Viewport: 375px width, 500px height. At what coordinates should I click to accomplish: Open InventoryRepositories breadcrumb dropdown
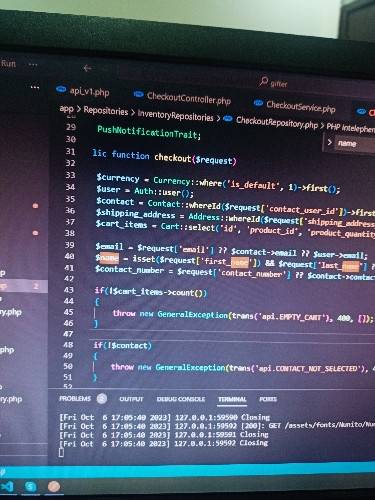175,116
